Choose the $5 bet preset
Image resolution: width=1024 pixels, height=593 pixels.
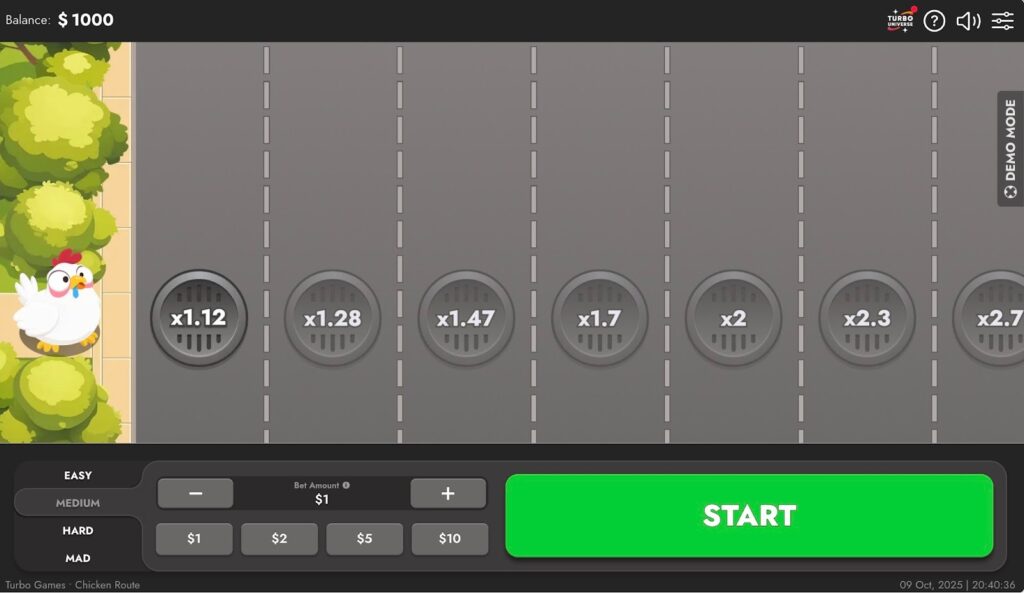click(364, 539)
